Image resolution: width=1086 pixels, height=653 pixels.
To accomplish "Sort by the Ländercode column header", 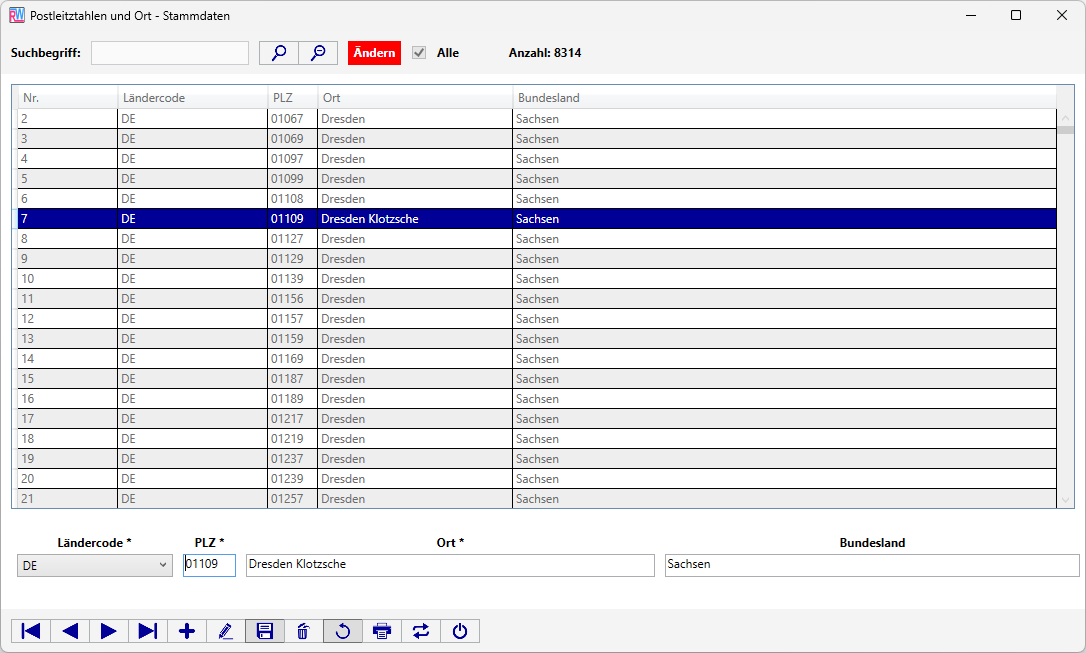I will (x=193, y=98).
